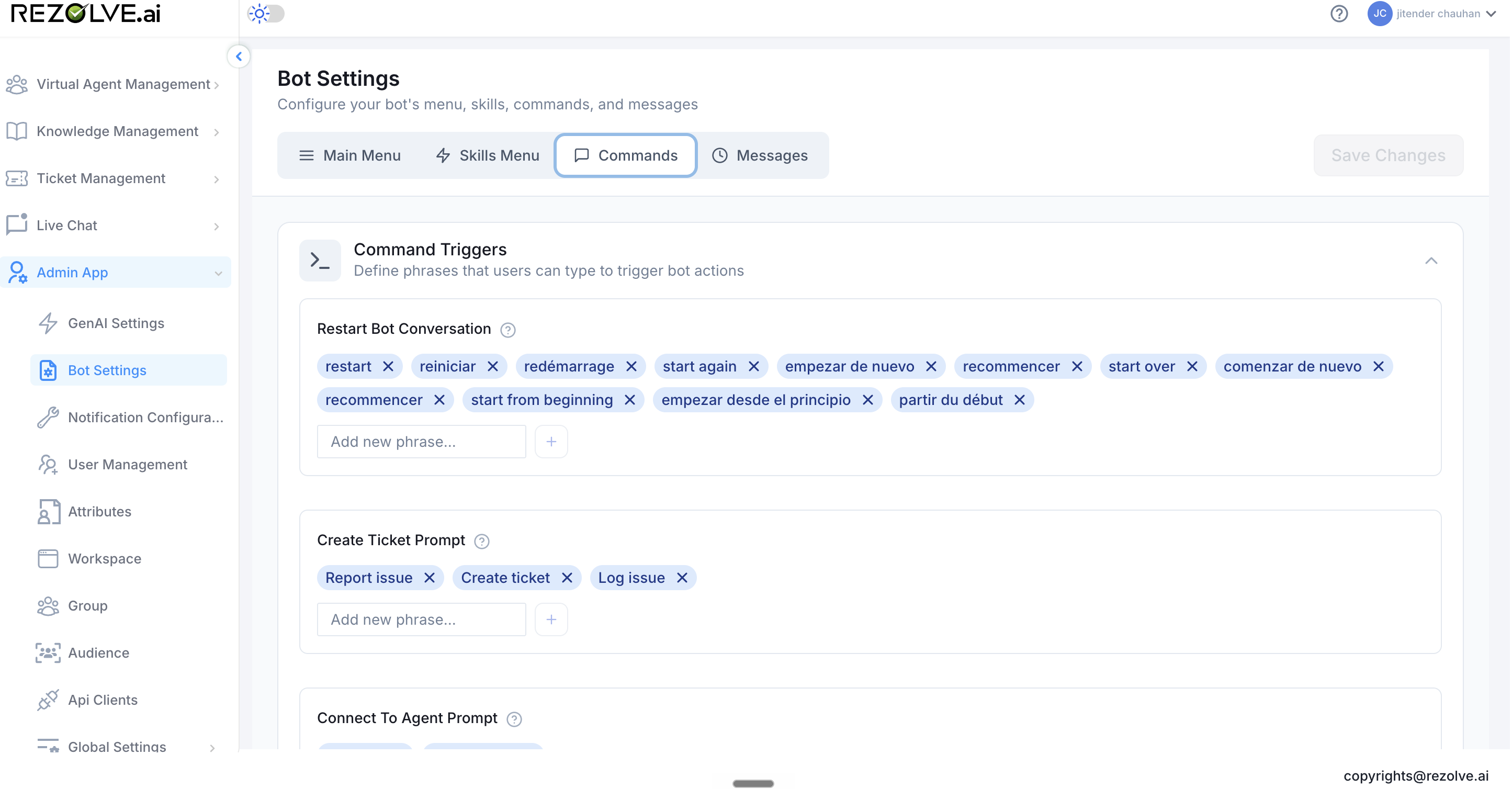Viewport: 1512px width, 789px height.
Task: Click the JC avatar badge
Action: point(1379,14)
